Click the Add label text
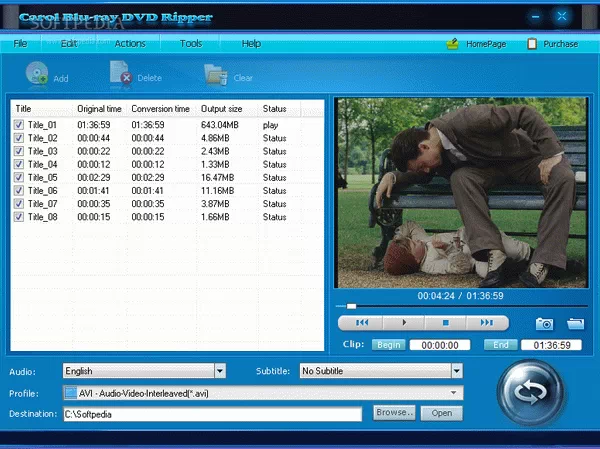The width and height of the screenshot is (600, 449). coord(61,78)
